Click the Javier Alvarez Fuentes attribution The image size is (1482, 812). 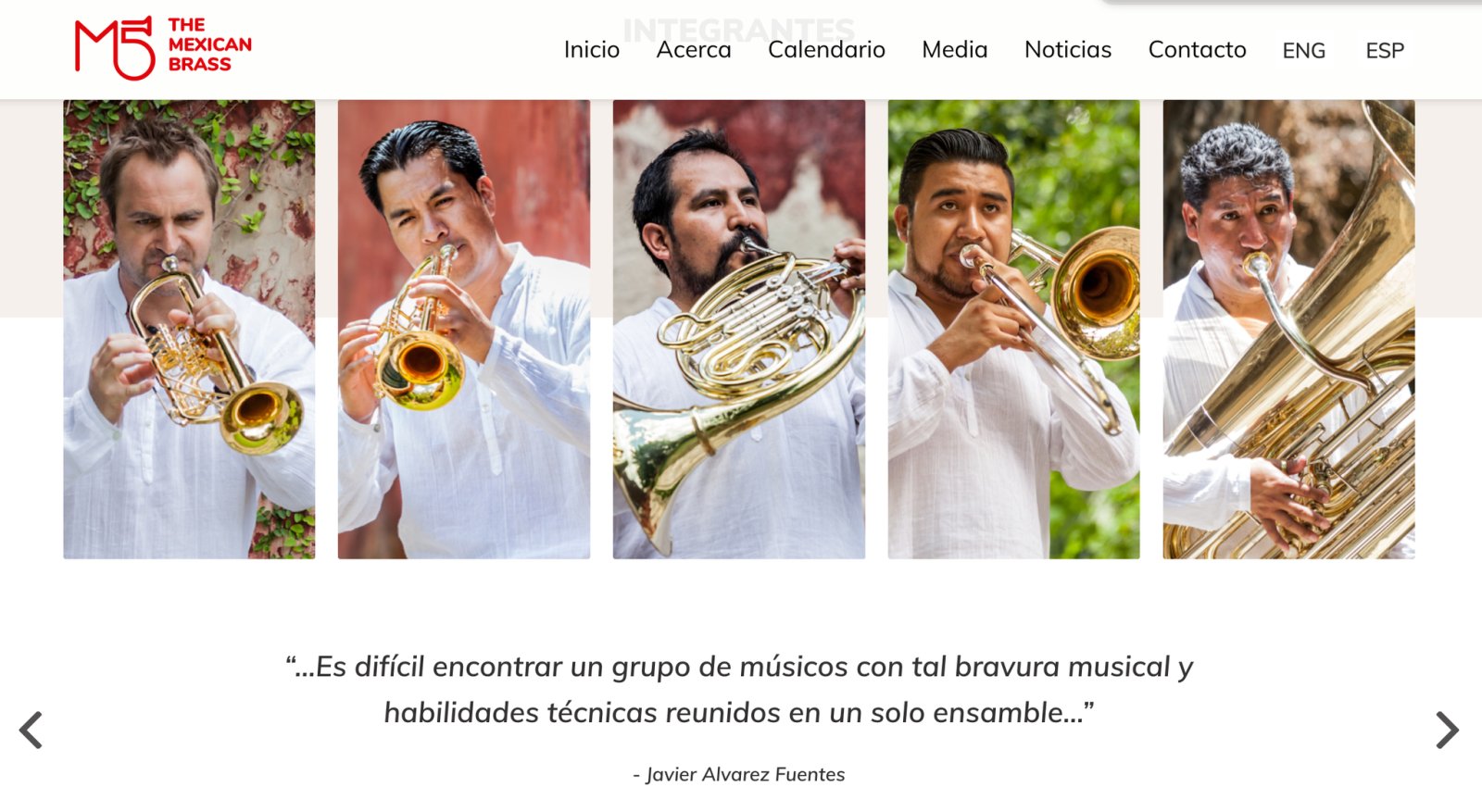point(739,774)
